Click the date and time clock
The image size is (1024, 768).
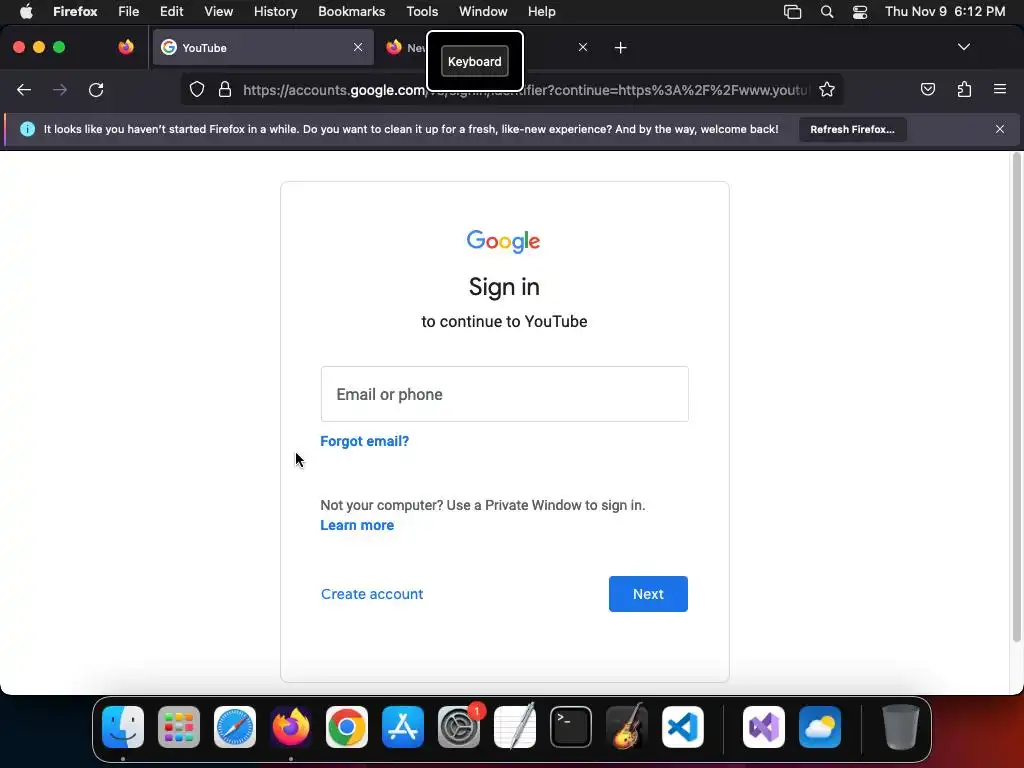pyautogui.click(x=945, y=11)
